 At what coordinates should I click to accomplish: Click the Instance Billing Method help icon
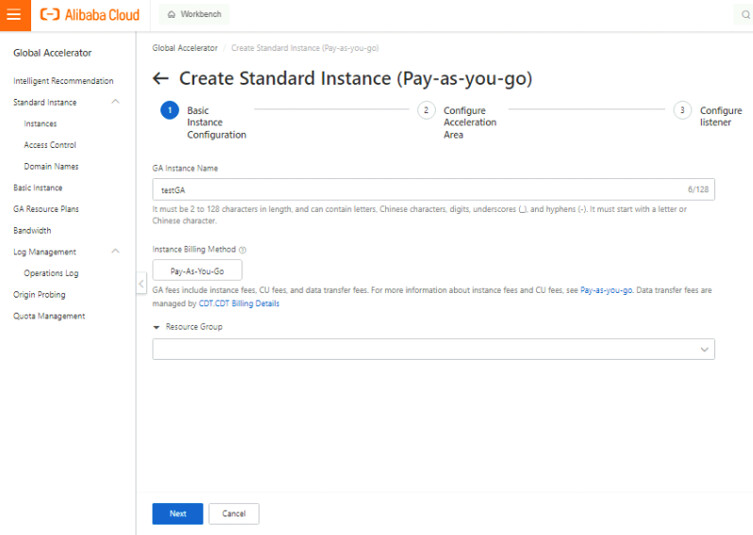[x=243, y=250]
